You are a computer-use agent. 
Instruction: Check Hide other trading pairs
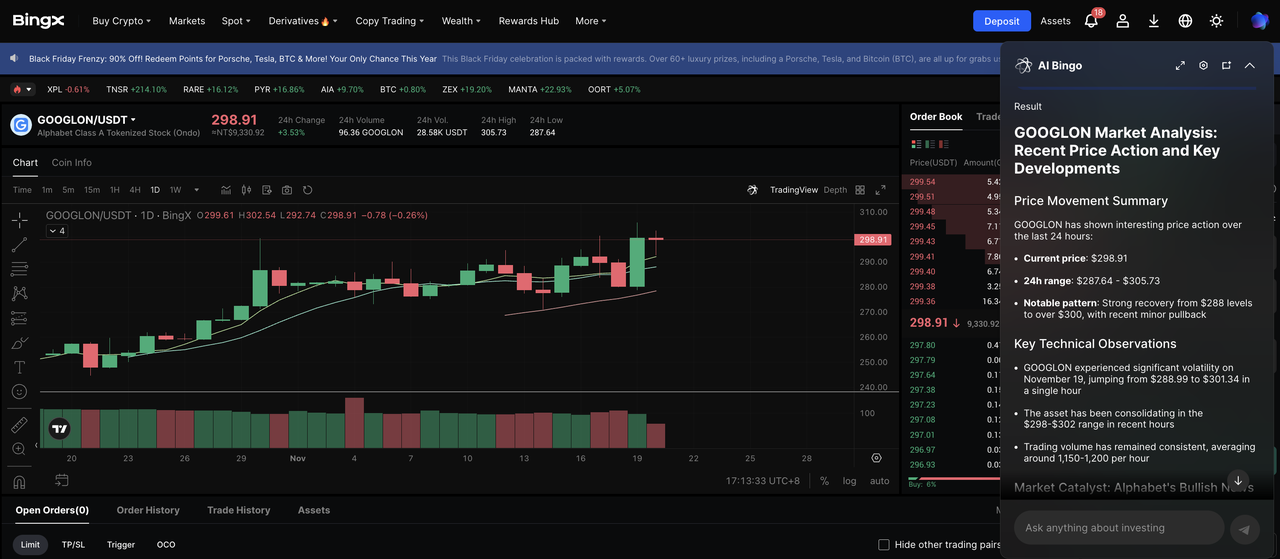click(x=883, y=545)
